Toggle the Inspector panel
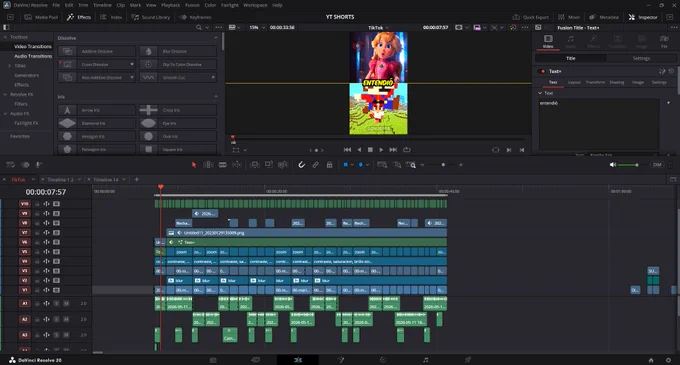This screenshot has width=680, height=365. 643,17
